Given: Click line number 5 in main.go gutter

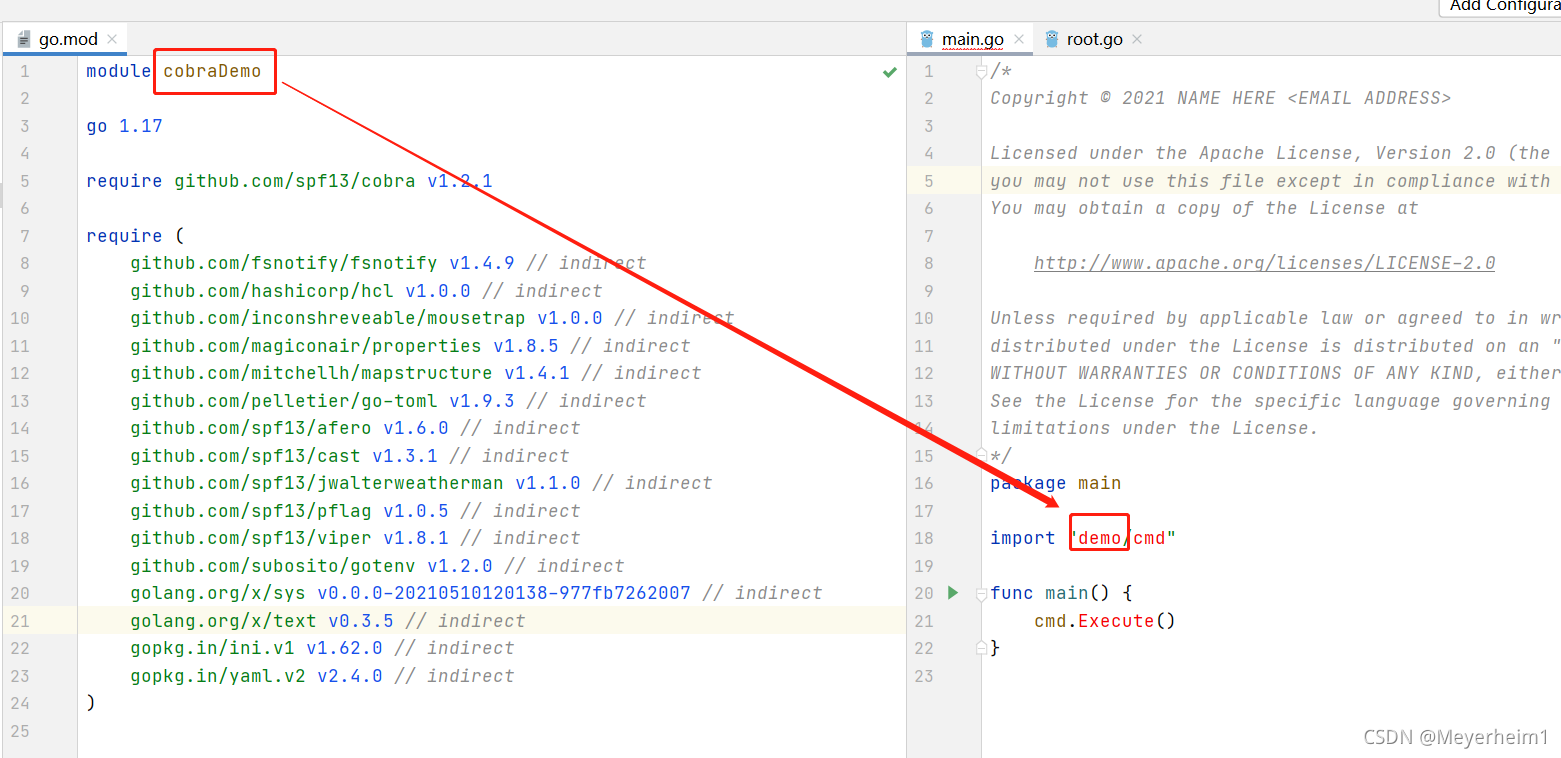Looking at the screenshot, I should coord(929,181).
